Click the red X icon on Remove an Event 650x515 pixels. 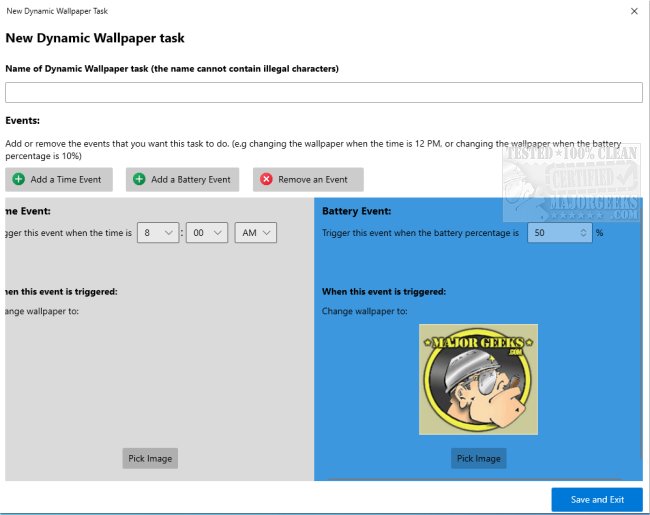(x=266, y=179)
